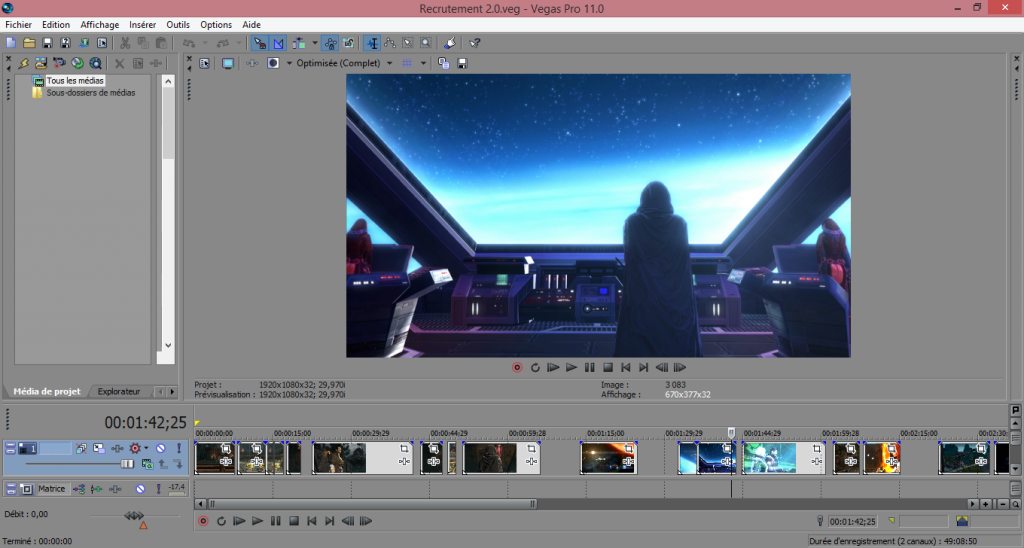Viewport: 1024px width, 548px height.
Task: Save preview snapshot to file icon
Action: [462, 63]
